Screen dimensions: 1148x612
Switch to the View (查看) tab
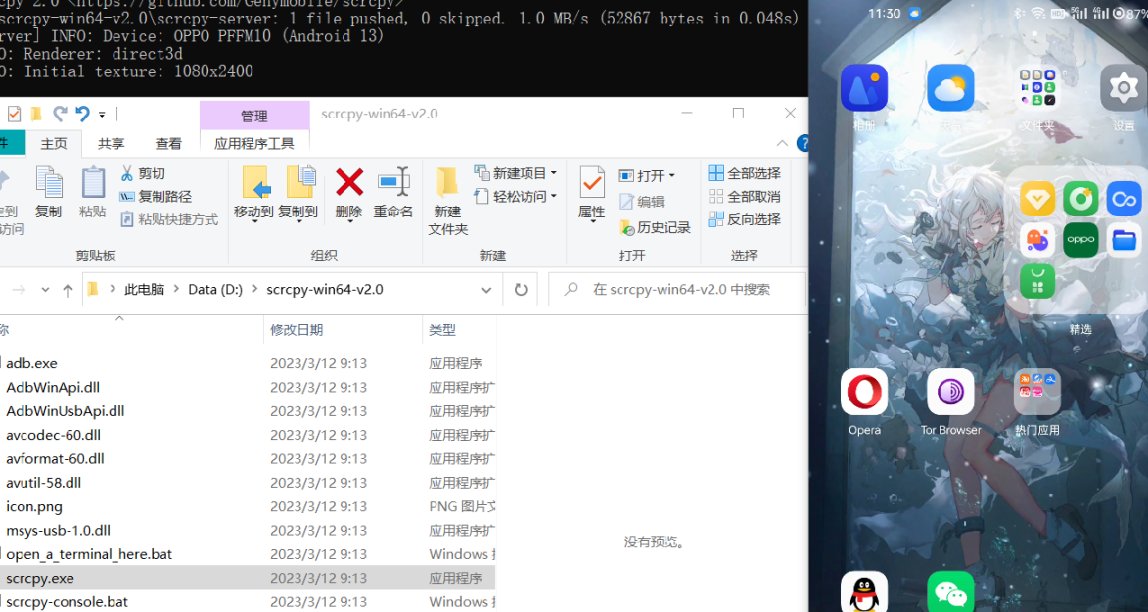(x=168, y=143)
